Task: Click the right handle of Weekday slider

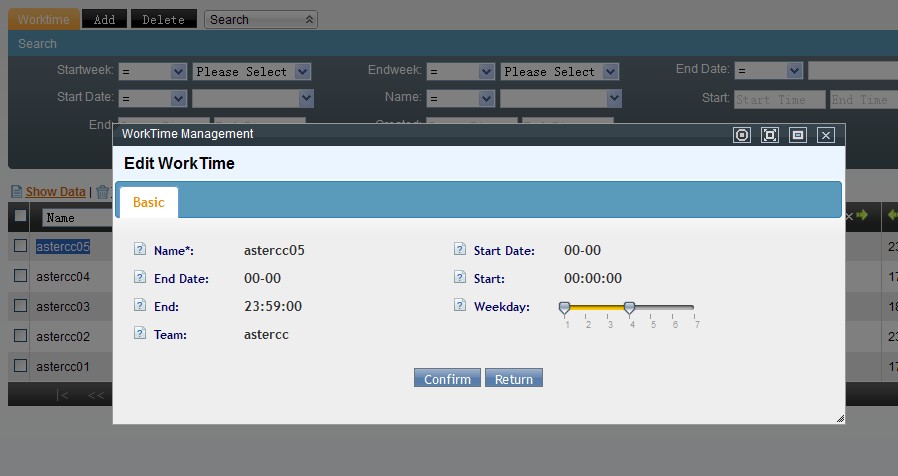Action: [629, 308]
